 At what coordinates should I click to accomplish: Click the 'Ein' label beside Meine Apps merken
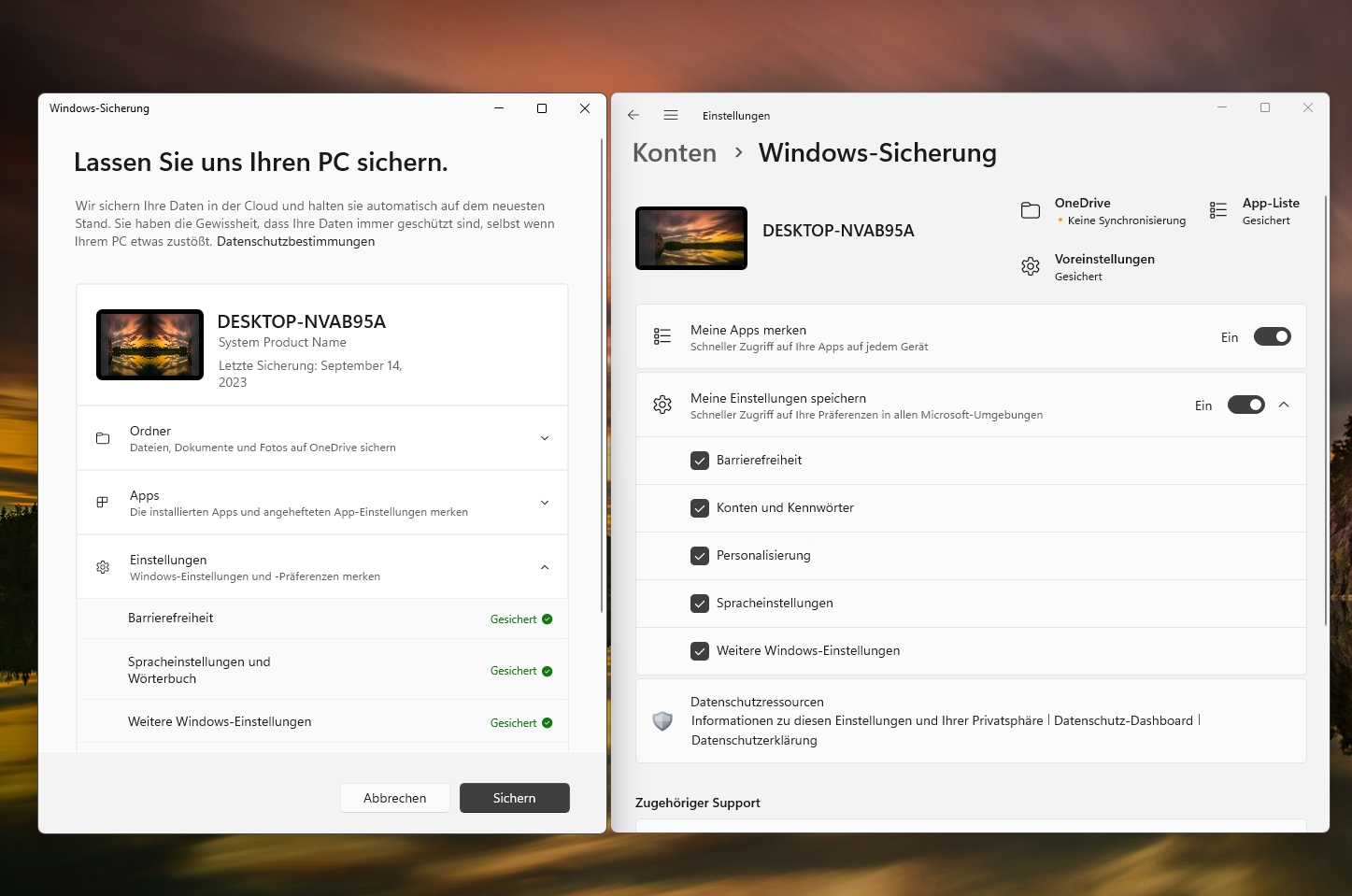coord(1230,337)
